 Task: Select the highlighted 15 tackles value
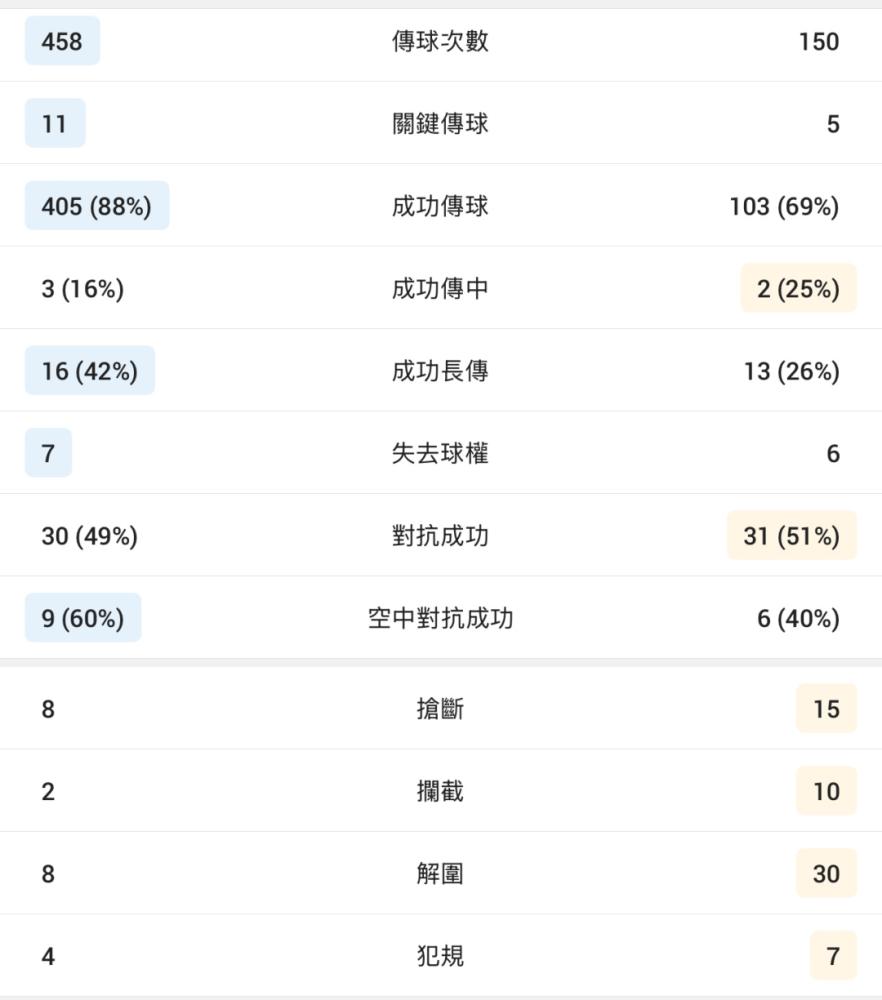826,709
